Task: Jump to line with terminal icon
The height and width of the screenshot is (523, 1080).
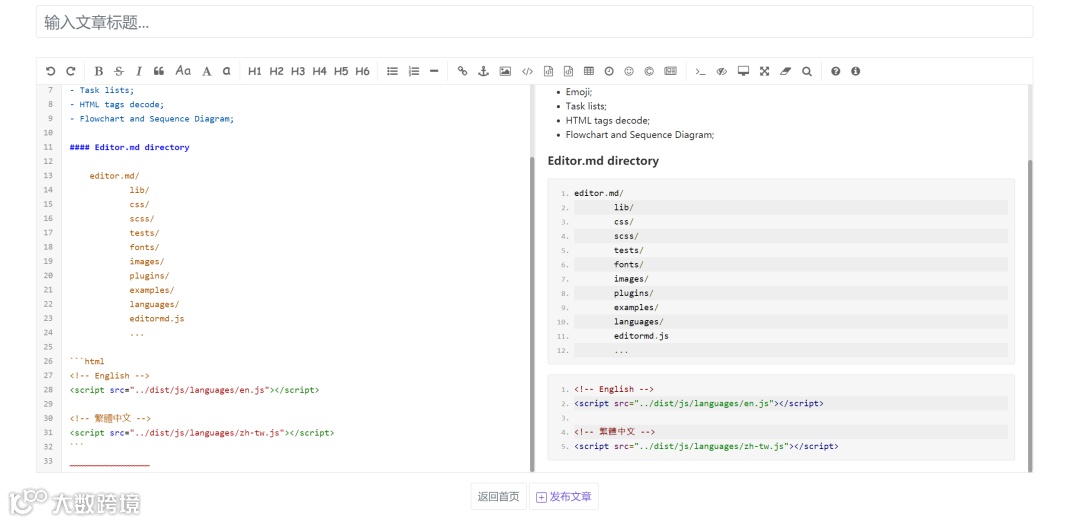Action: point(700,71)
